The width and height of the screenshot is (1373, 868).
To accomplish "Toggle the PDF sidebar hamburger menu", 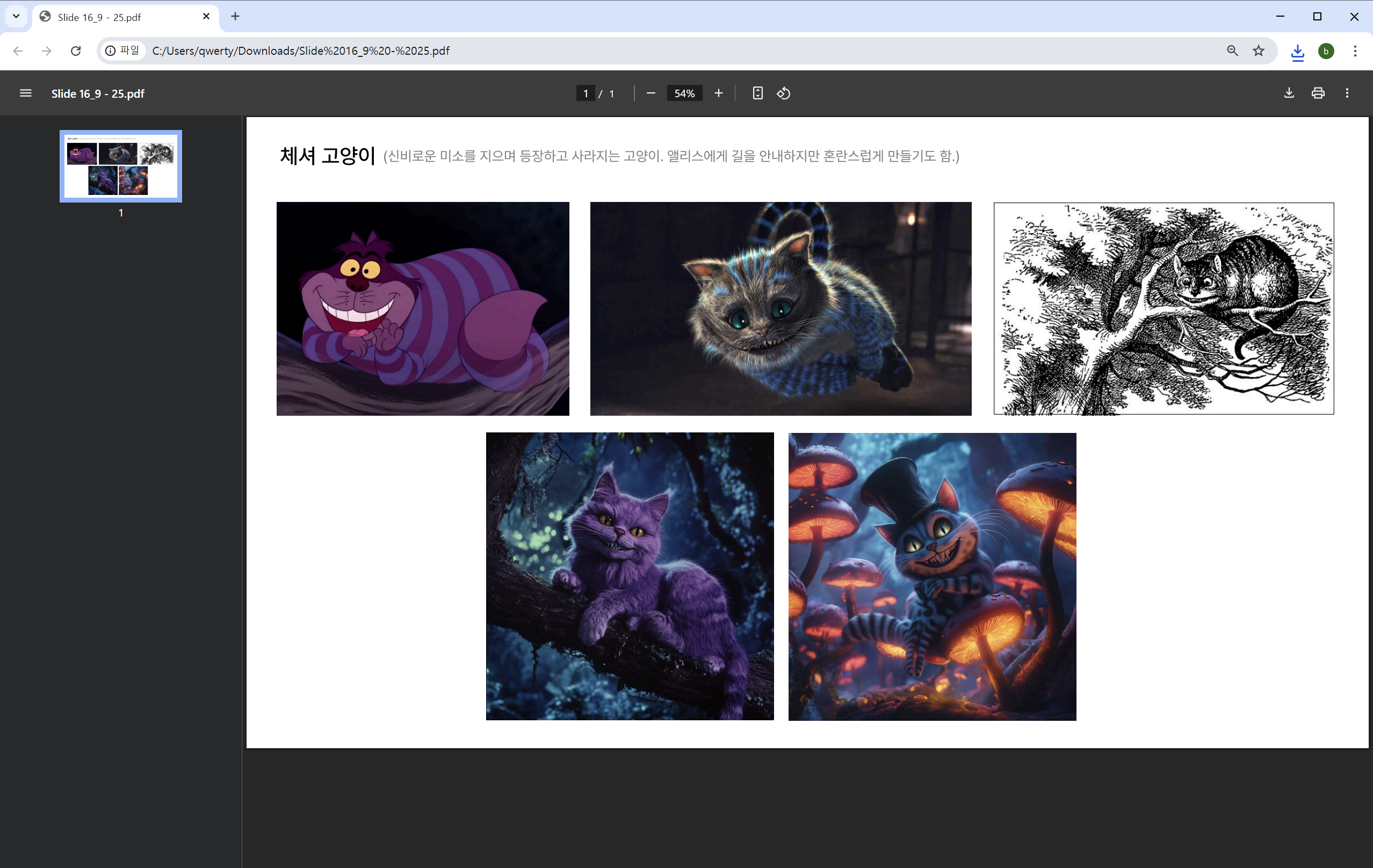I will (x=26, y=93).
